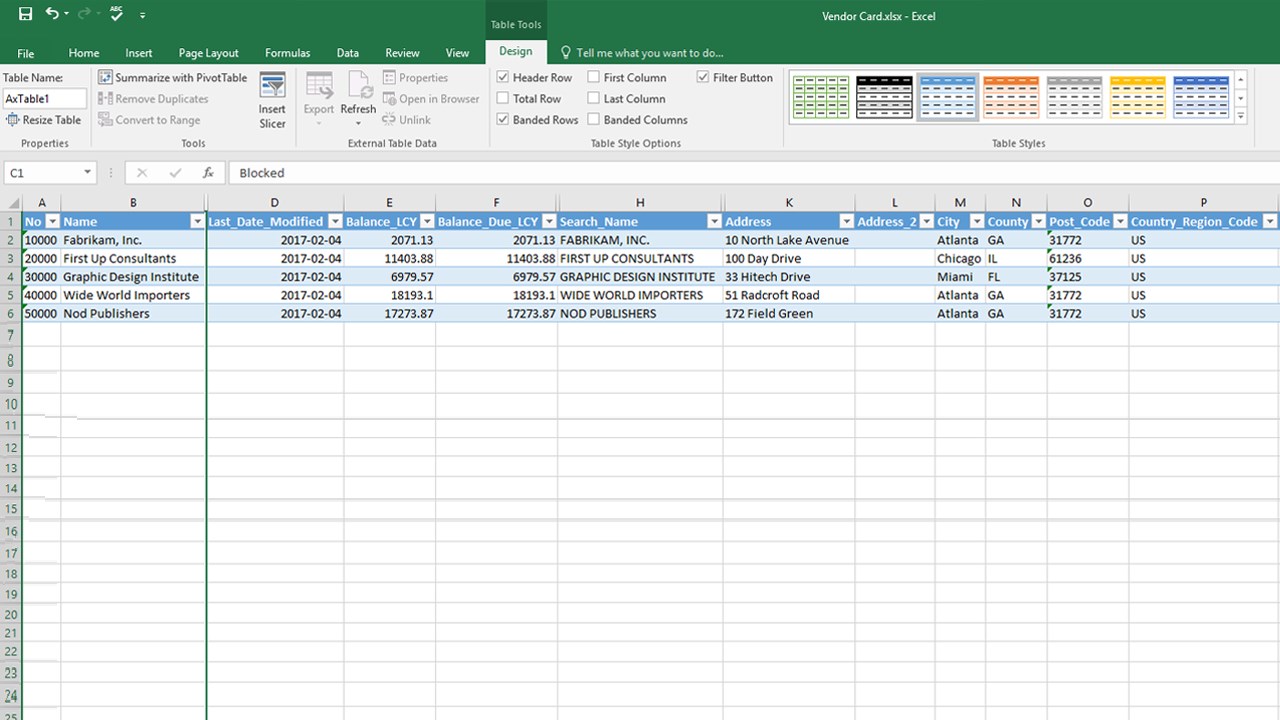Switch to the Formulas tab
This screenshot has height=720, width=1280.
[x=287, y=53]
